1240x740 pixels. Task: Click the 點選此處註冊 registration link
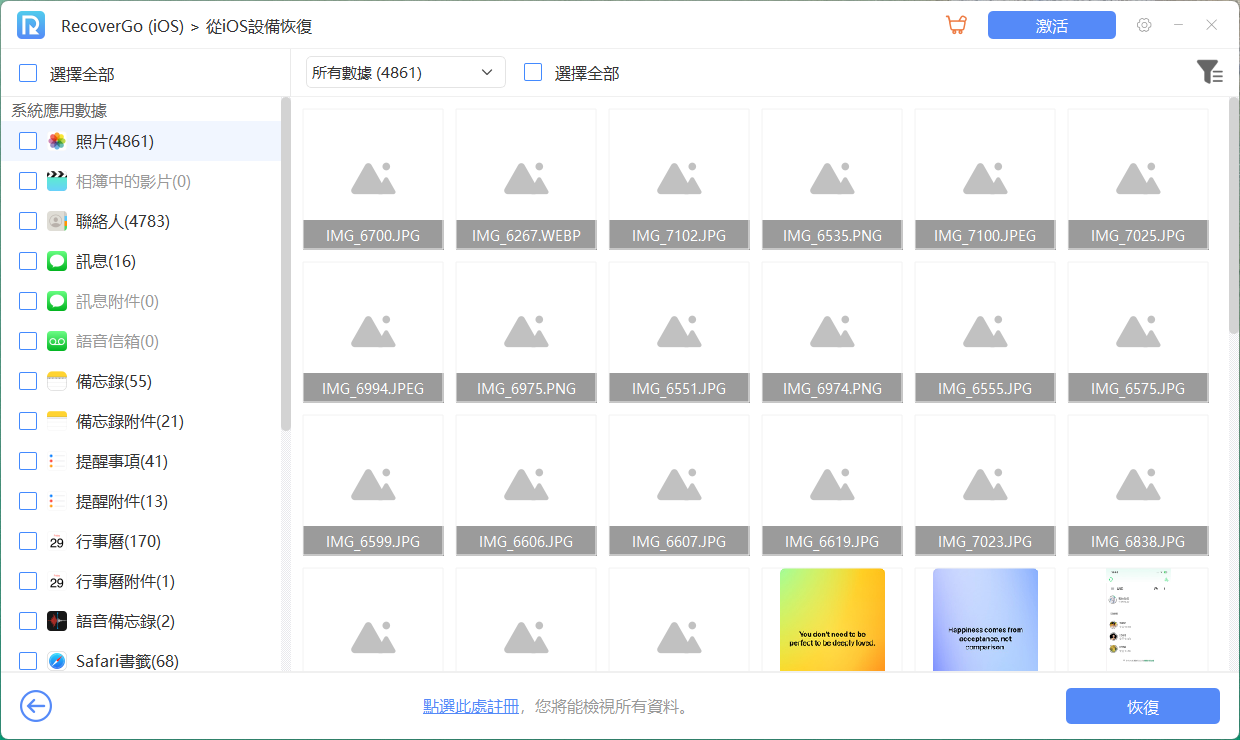[x=470, y=707]
